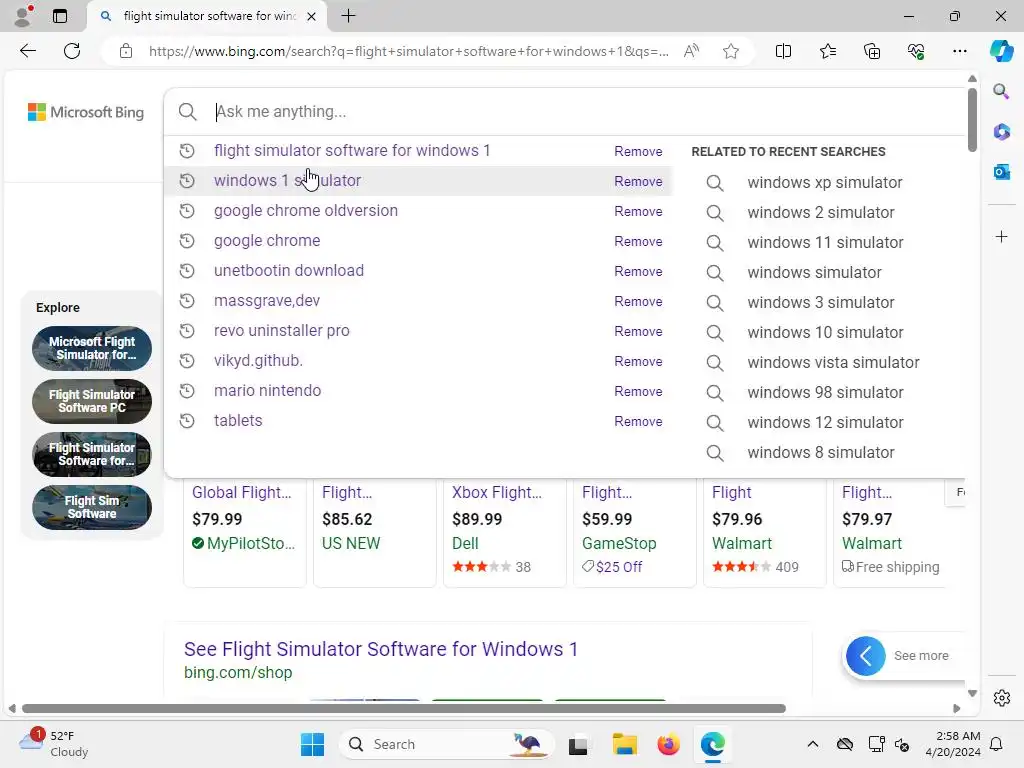The image size is (1024, 768).
Task: Open Read aloud in address bar
Action: pos(691,51)
